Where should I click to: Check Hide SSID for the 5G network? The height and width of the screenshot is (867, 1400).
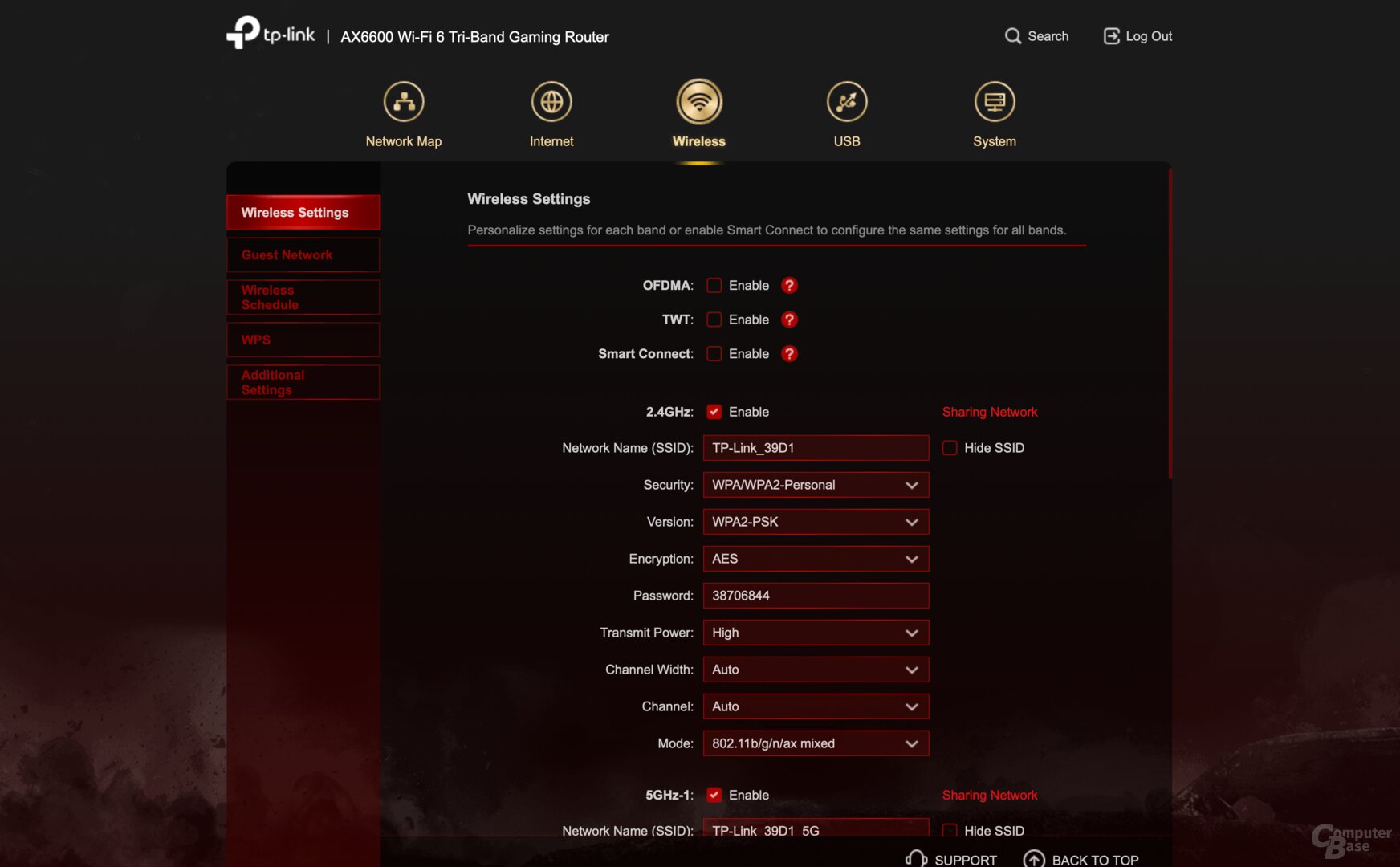[x=950, y=831]
